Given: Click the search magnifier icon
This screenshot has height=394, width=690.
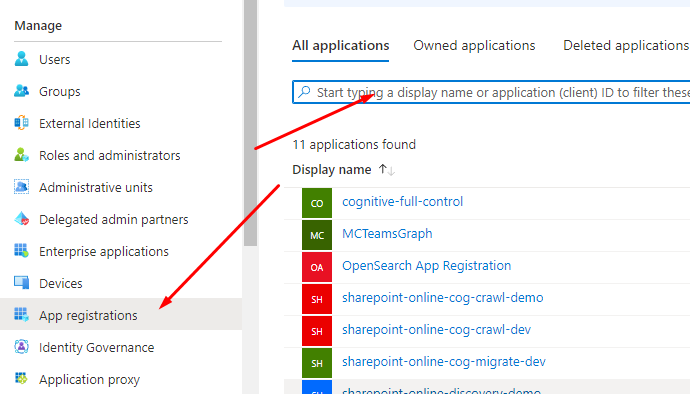Looking at the screenshot, I should (304, 92).
